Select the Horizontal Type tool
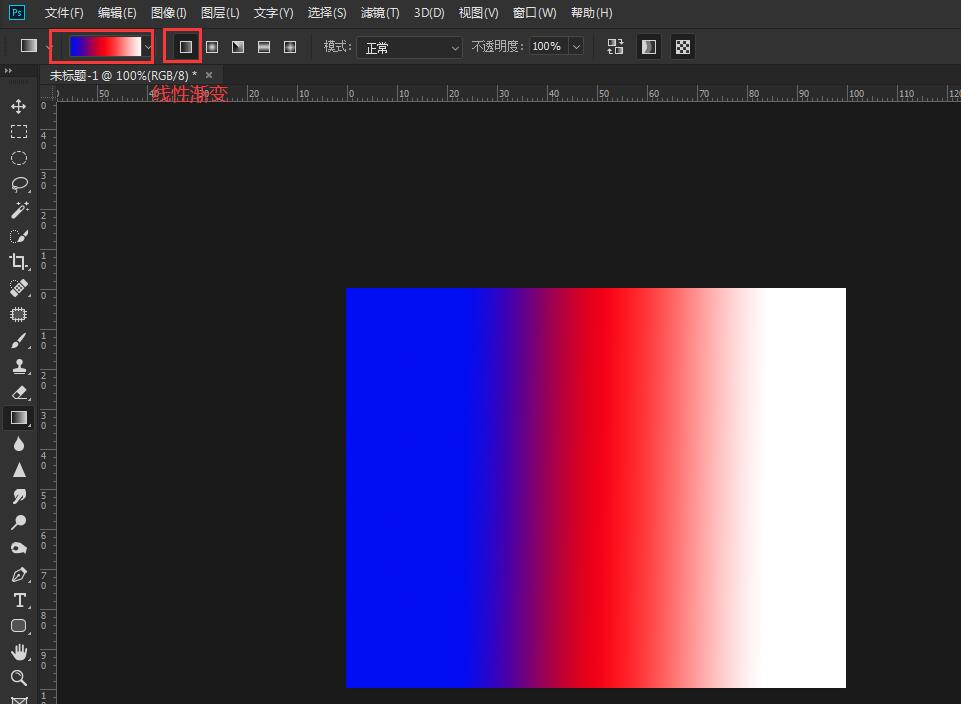Screen dimensions: 961x704 tap(18, 600)
